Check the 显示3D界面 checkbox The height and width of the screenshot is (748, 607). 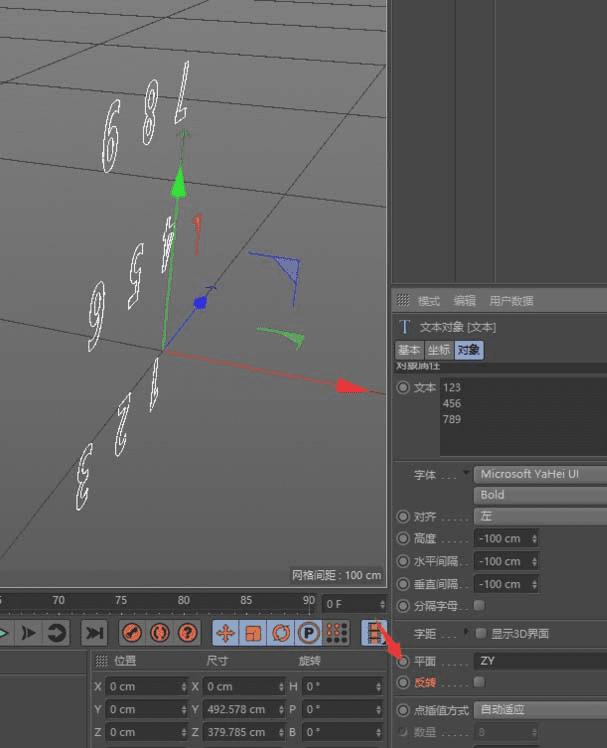[481, 634]
